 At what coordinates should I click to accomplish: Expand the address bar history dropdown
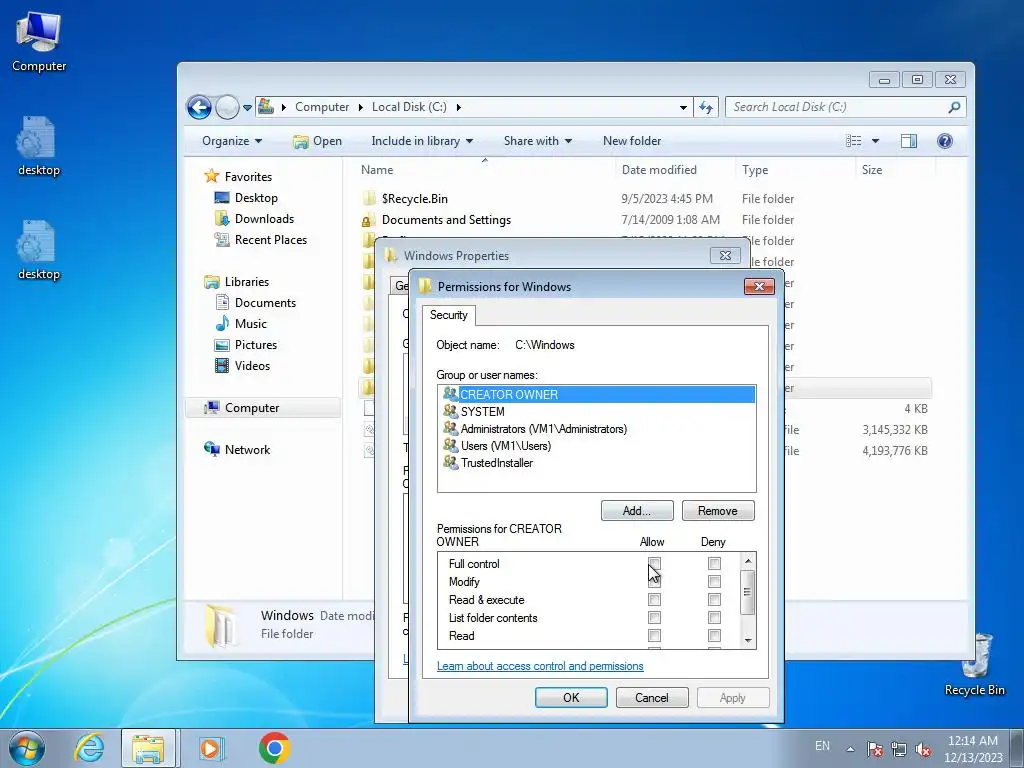pos(683,107)
